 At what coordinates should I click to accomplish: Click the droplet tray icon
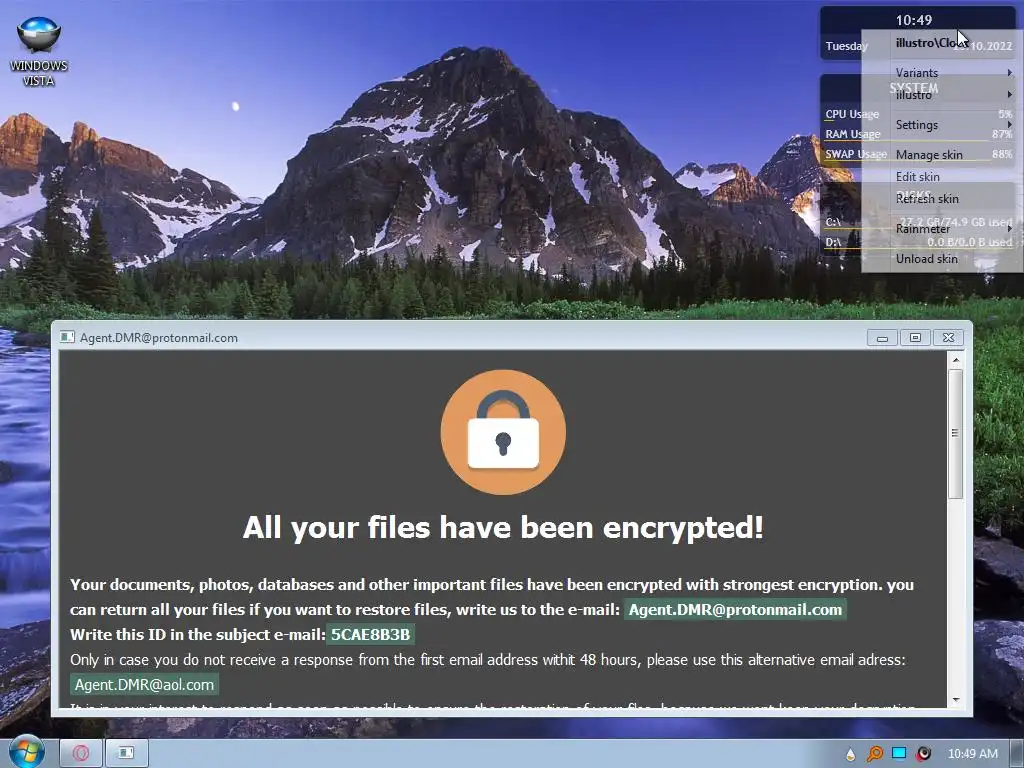coord(850,754)
